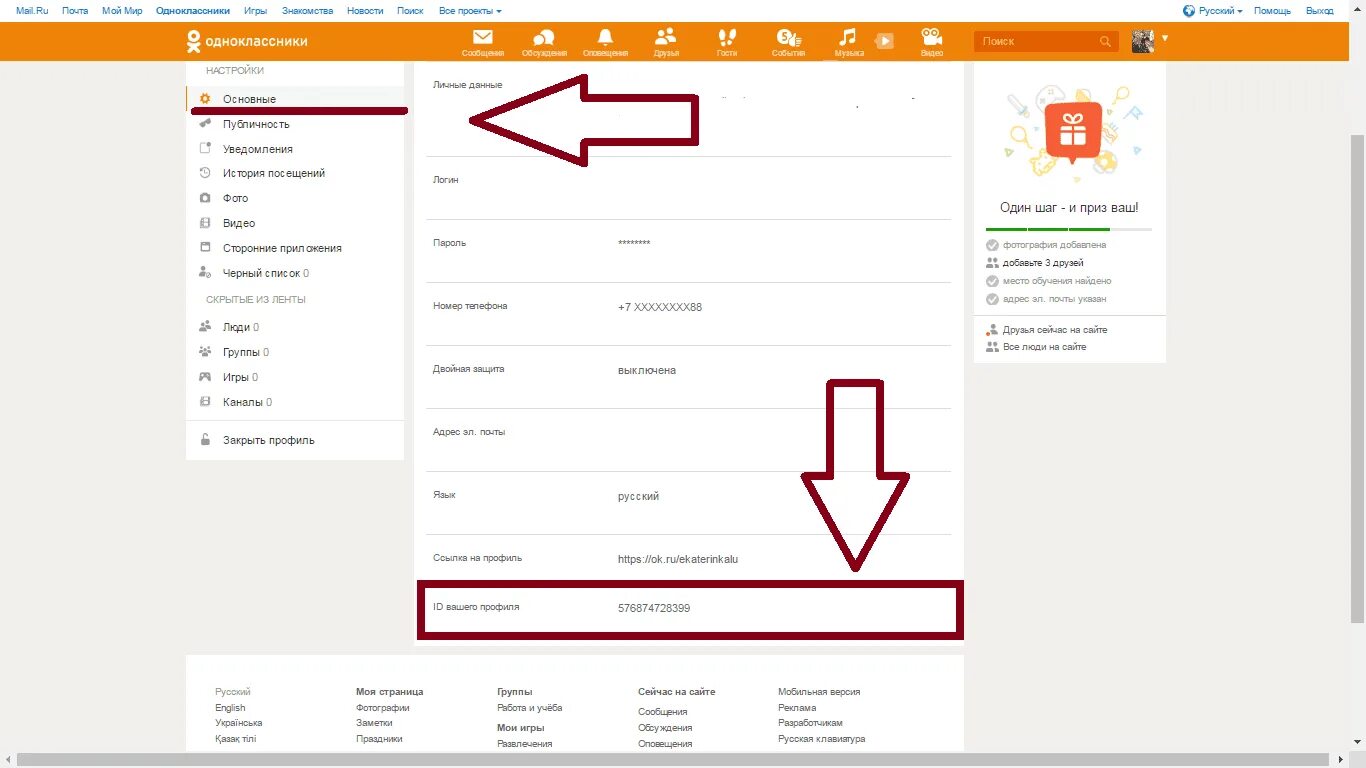Click the Логин settings row

pyautogui.click(x=689, y=188)
